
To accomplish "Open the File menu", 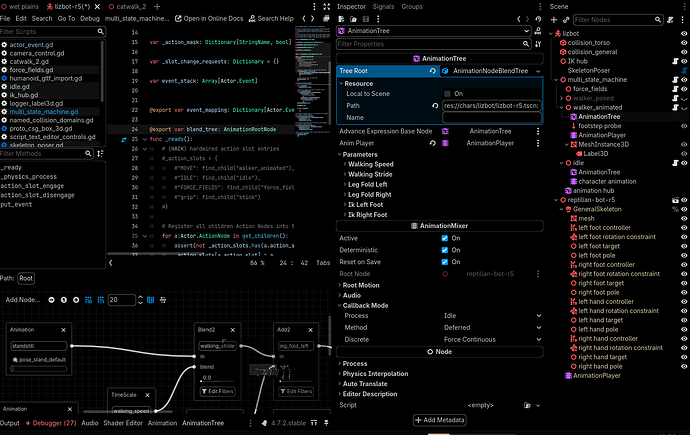I will pyautogui.click(x=5, y=18).
